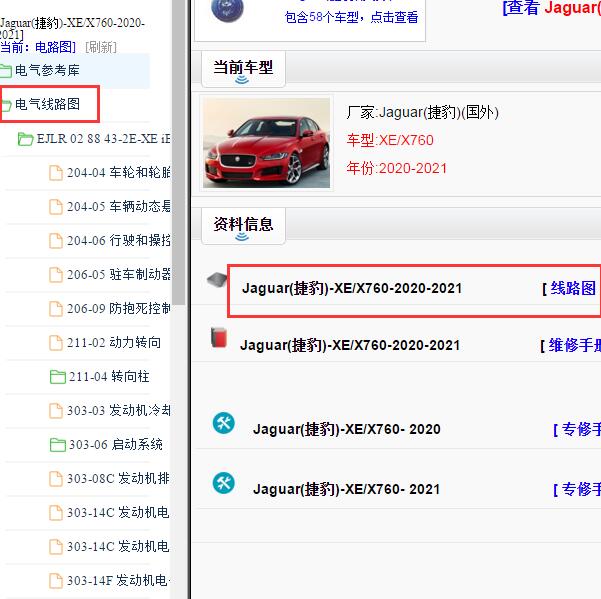Image resolution: width=601 pixels, height=599 pixels.
Task: Select the 211-02 动力转向 entry text
Action: 114,343
